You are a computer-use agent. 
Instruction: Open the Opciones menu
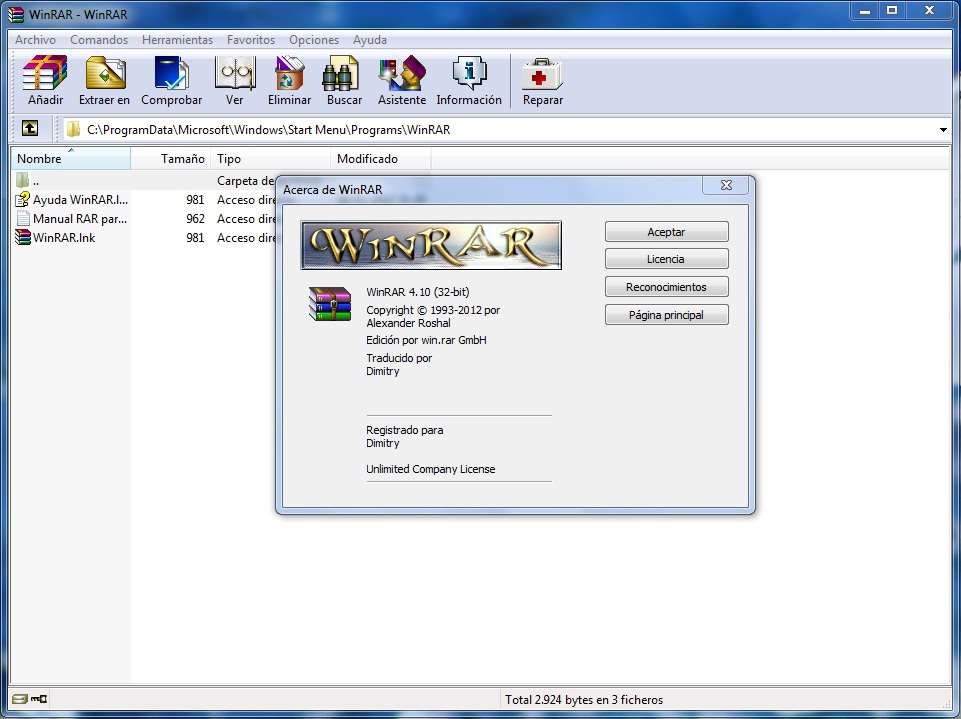pos(314,40)
